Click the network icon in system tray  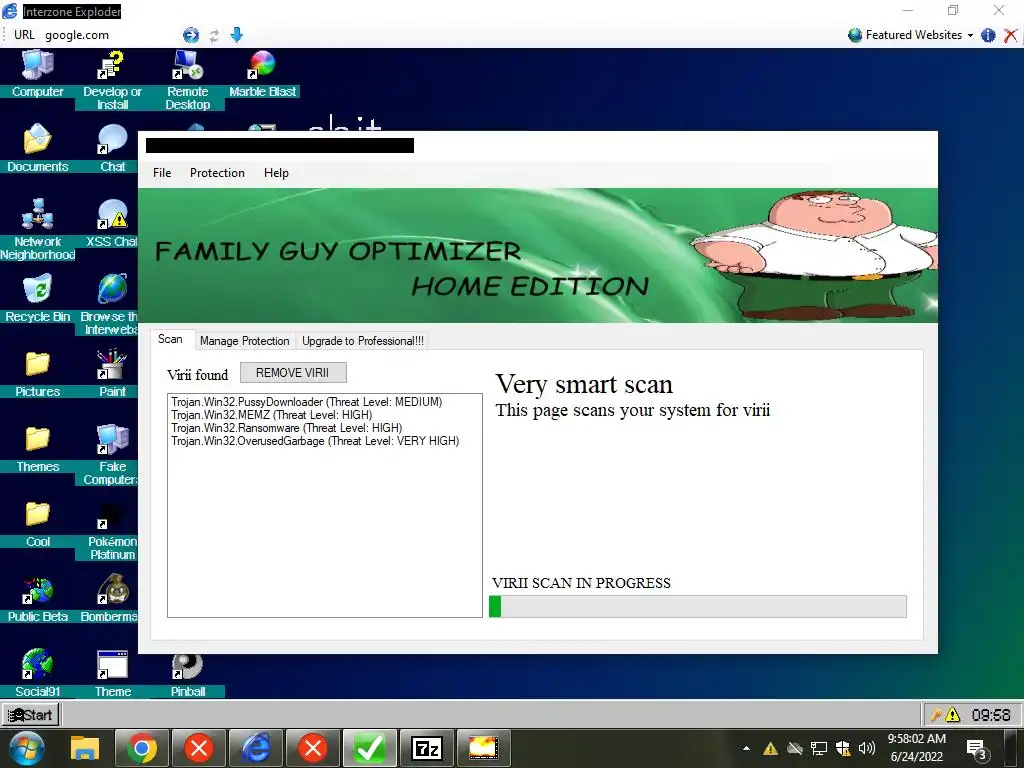tap(818, 748)
